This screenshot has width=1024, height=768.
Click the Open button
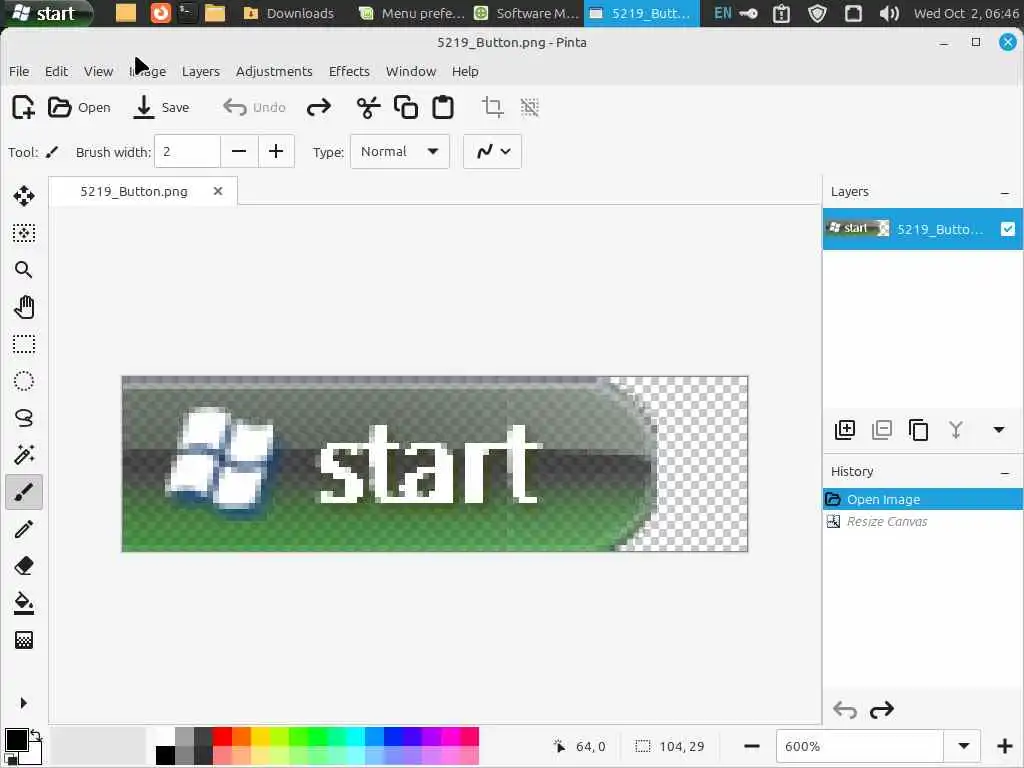pyautogui.click(x=79, y=107)
